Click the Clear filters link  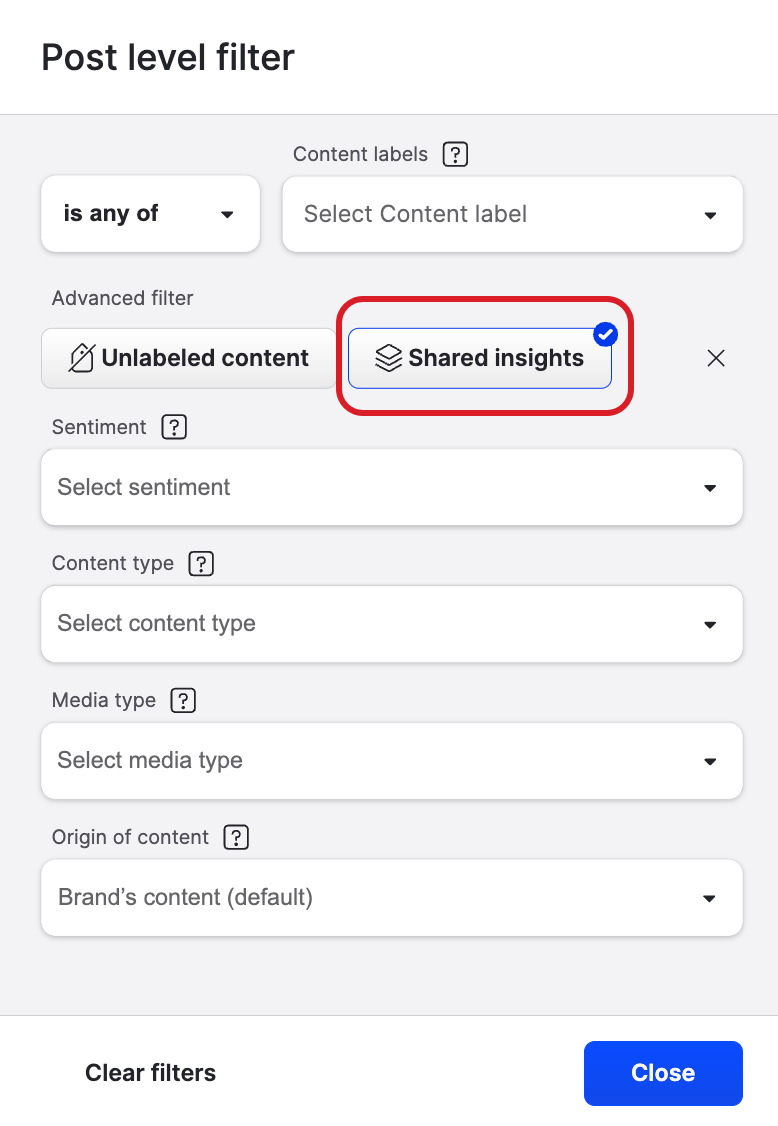pos(150,1073)
